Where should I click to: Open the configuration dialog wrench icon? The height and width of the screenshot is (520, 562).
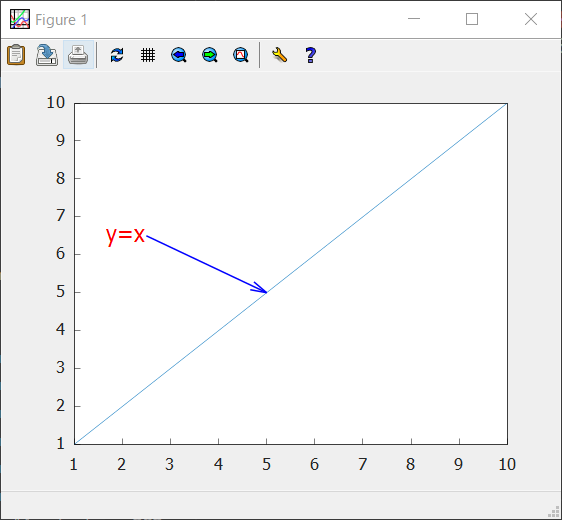[x=280, y=55]
